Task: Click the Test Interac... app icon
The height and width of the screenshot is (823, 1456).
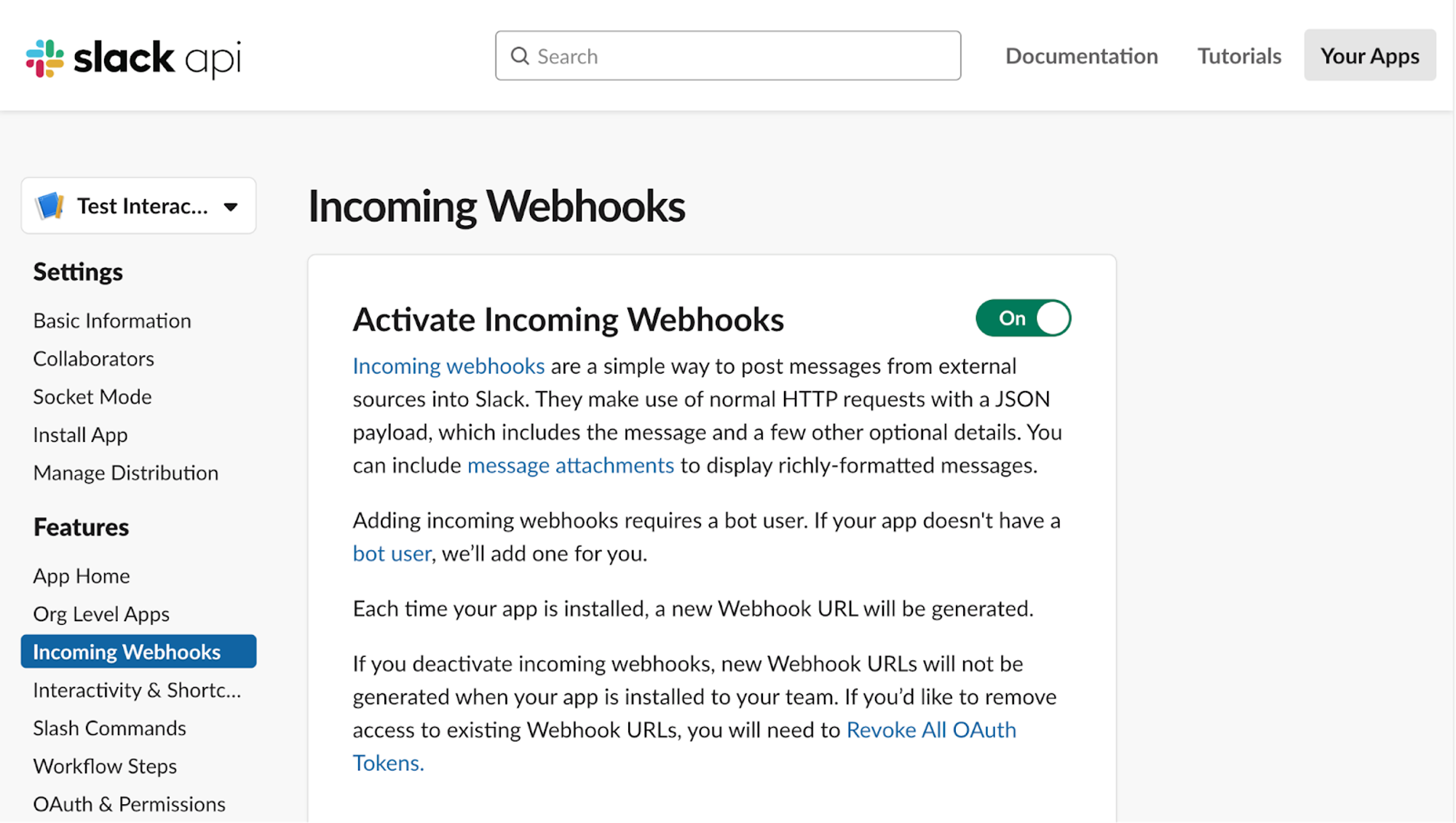Action: click(50, 205)
